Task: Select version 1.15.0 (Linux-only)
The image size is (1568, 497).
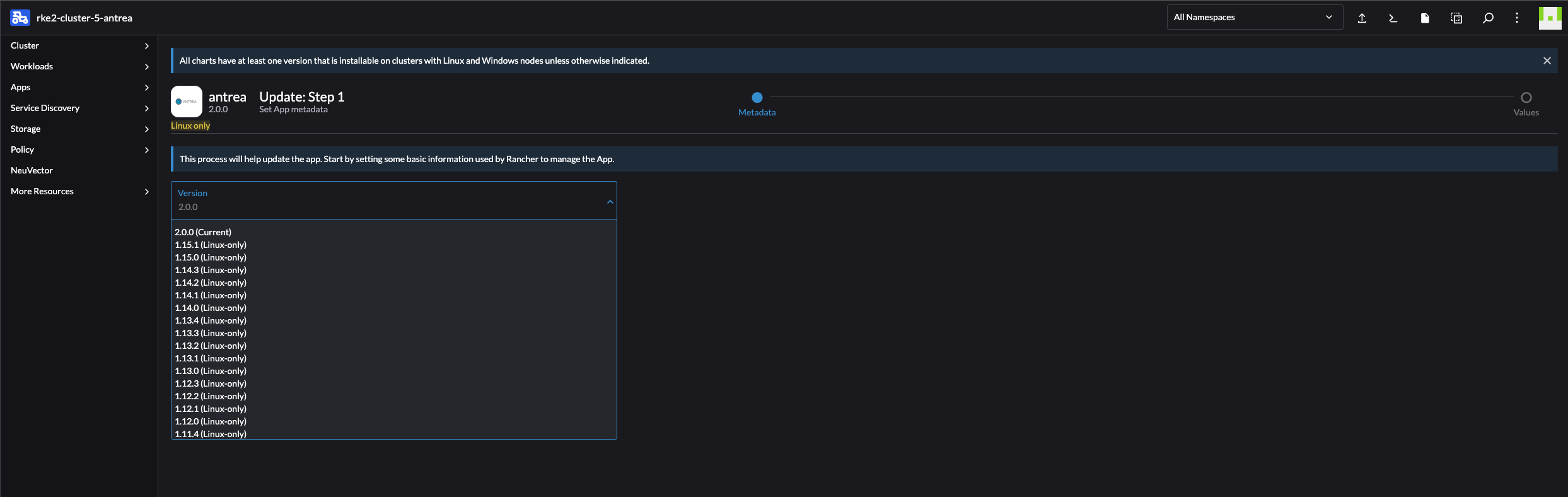Action: tap(393, 257)
